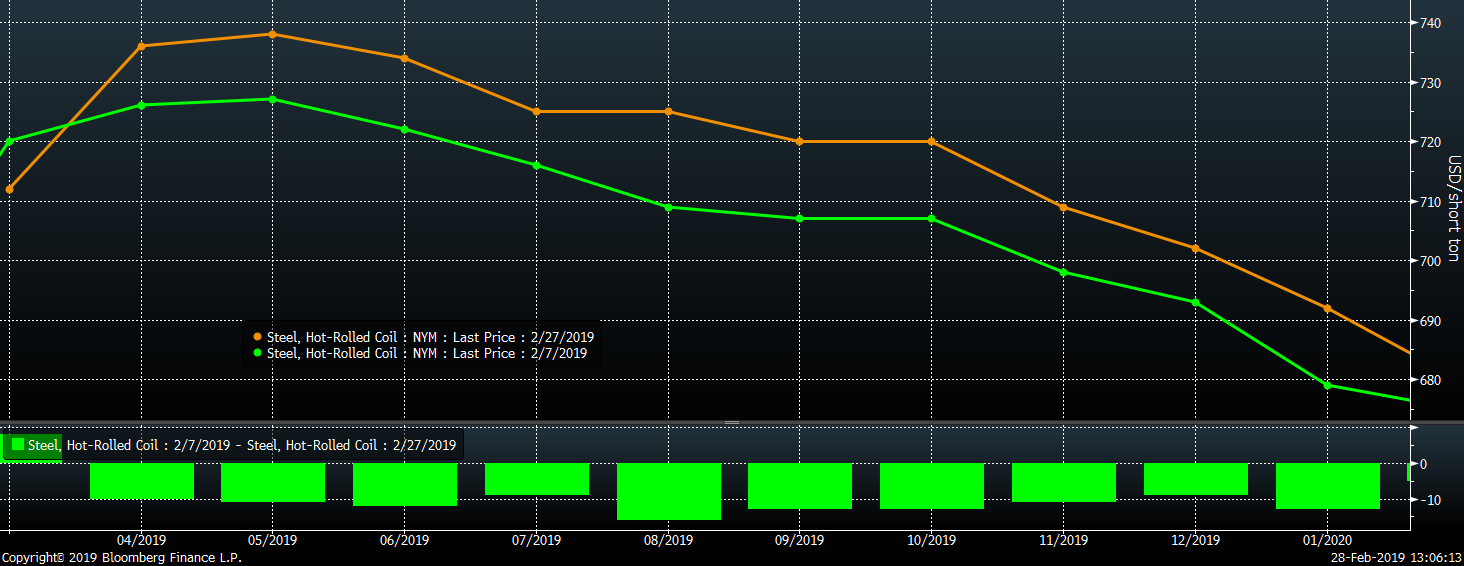Click the green spread bar for 07/2019
The width and height of the screenshot is (1464, 566).
tap(536, 479)
